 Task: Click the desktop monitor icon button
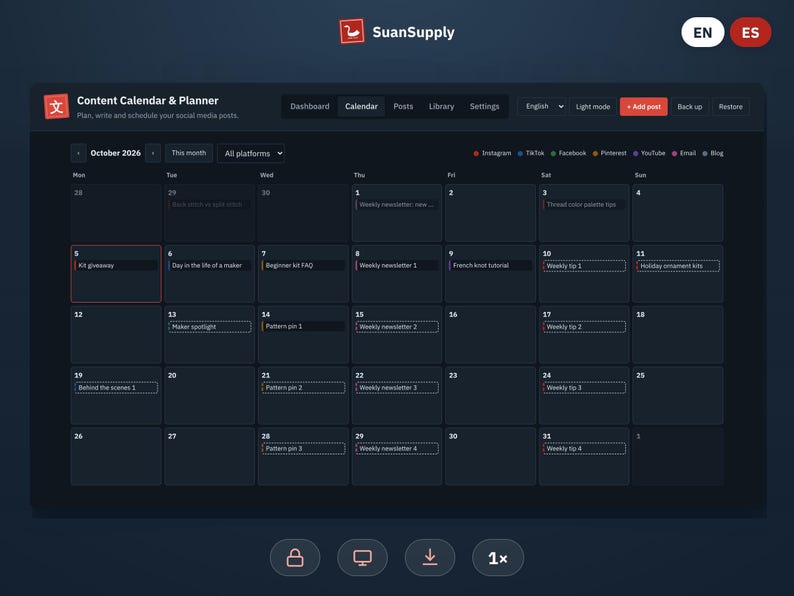(363, 558)
